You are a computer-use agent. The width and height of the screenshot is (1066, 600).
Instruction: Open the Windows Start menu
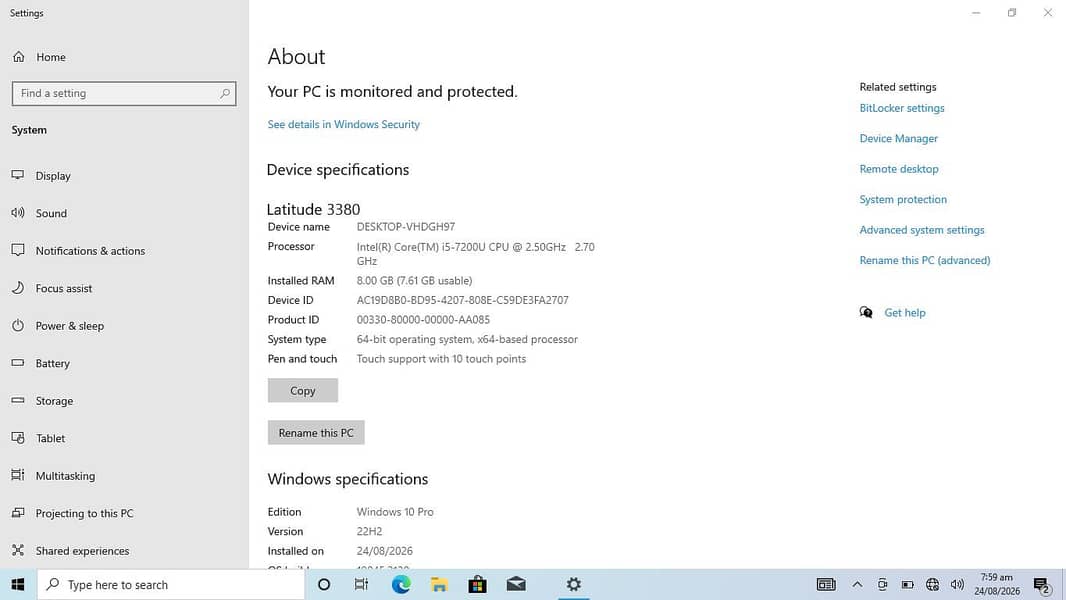click(x=18, y=584)
